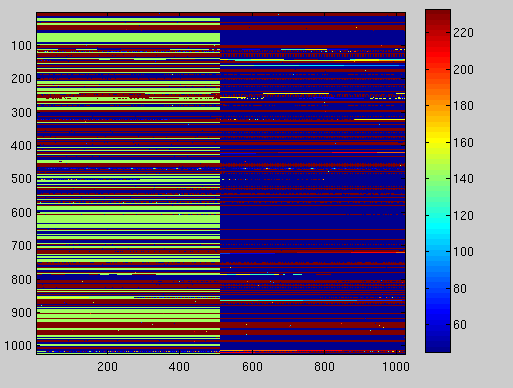
Task: Click colorbar tick label 180
Action: point(463,106)
